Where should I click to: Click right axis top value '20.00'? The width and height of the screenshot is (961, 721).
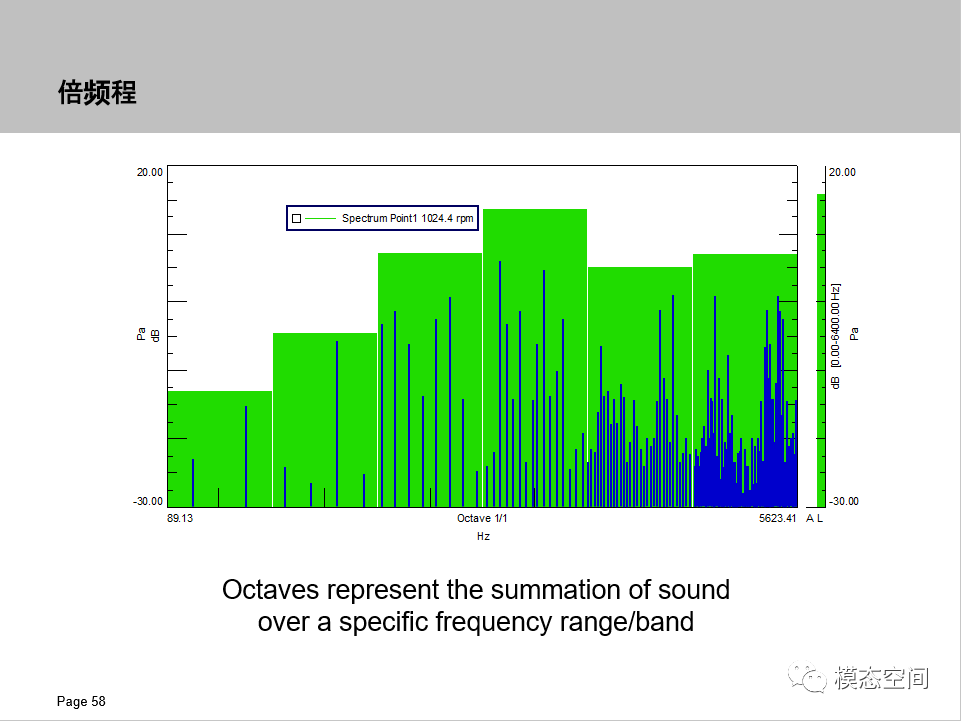click(x=842, y=172)
